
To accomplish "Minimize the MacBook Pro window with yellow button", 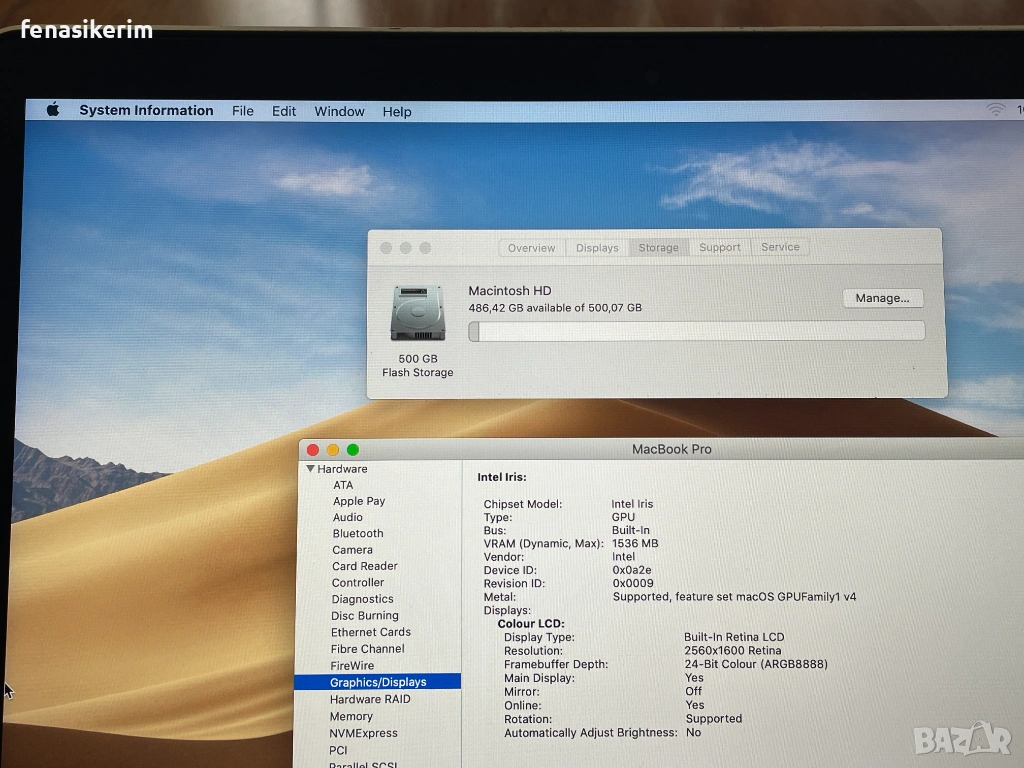I will 333,450.
